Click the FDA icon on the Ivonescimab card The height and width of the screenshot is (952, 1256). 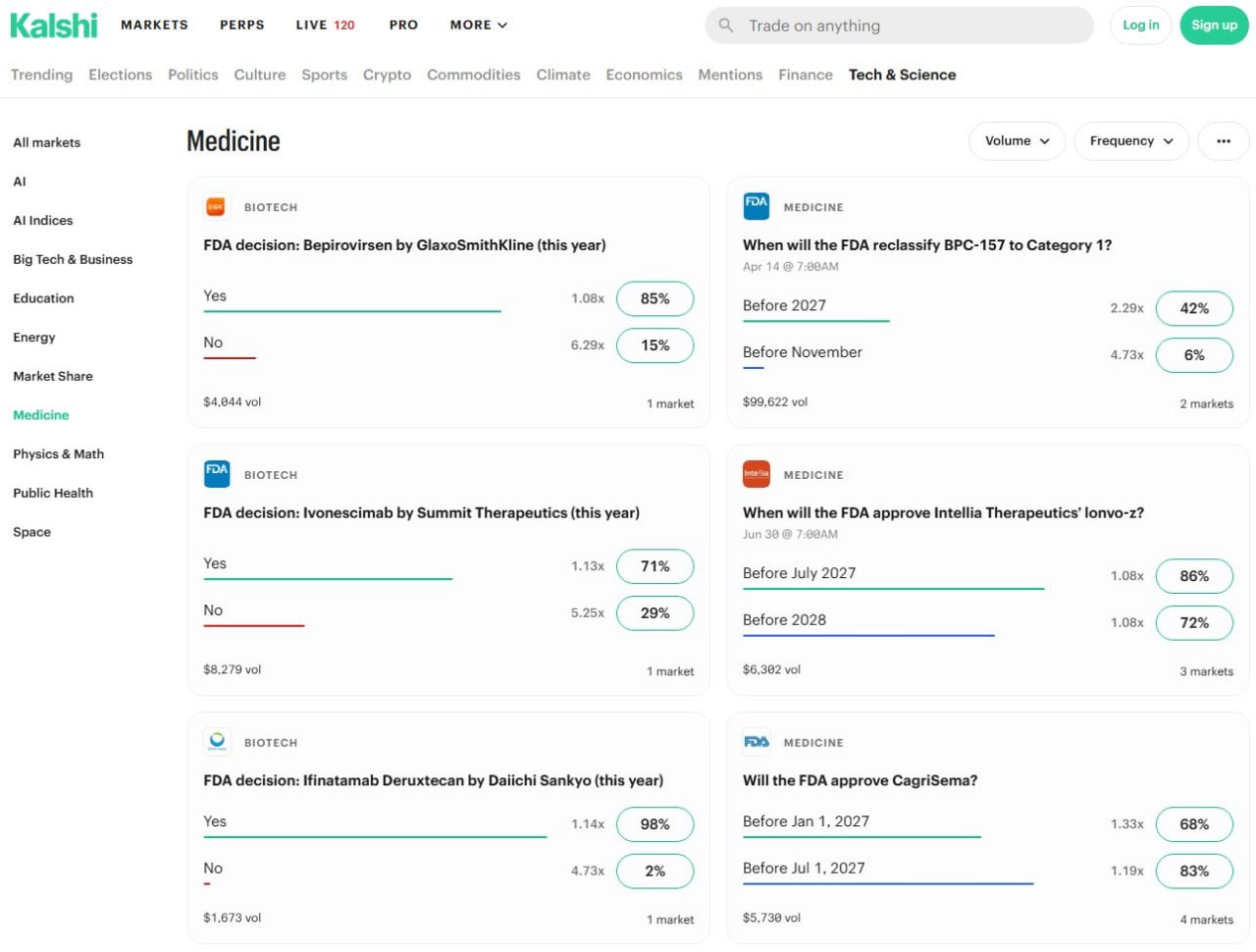pos(217,475)
